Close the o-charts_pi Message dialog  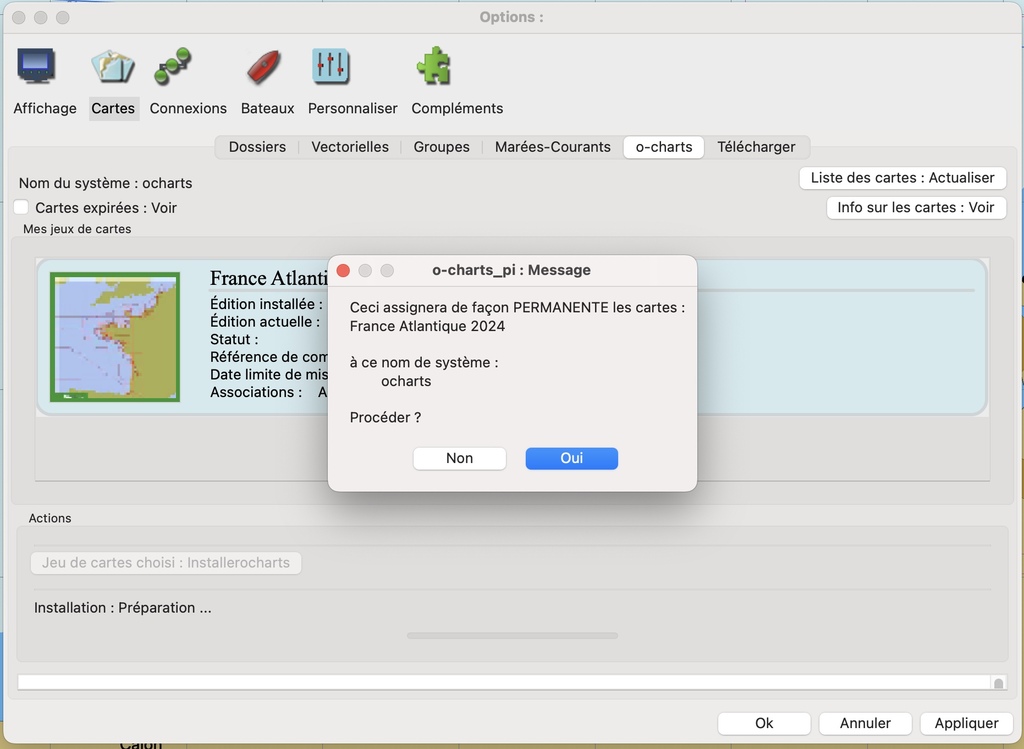pos(344,270)
